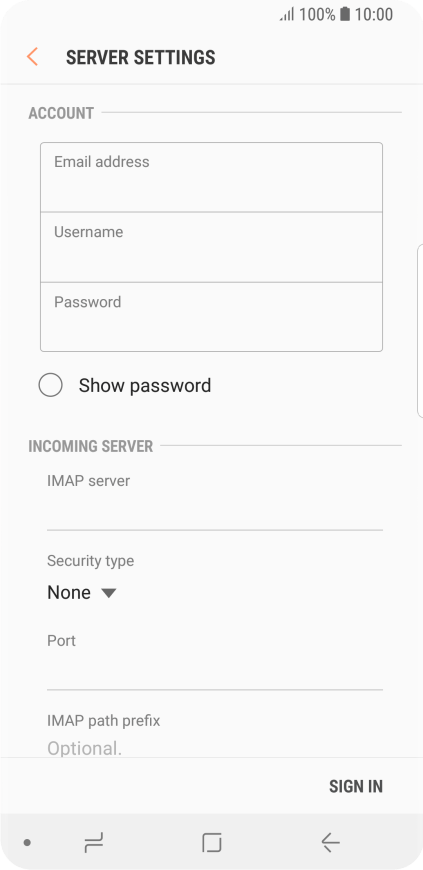Focus the Username input field
The image size is (423, 870).
pos(212,247)
